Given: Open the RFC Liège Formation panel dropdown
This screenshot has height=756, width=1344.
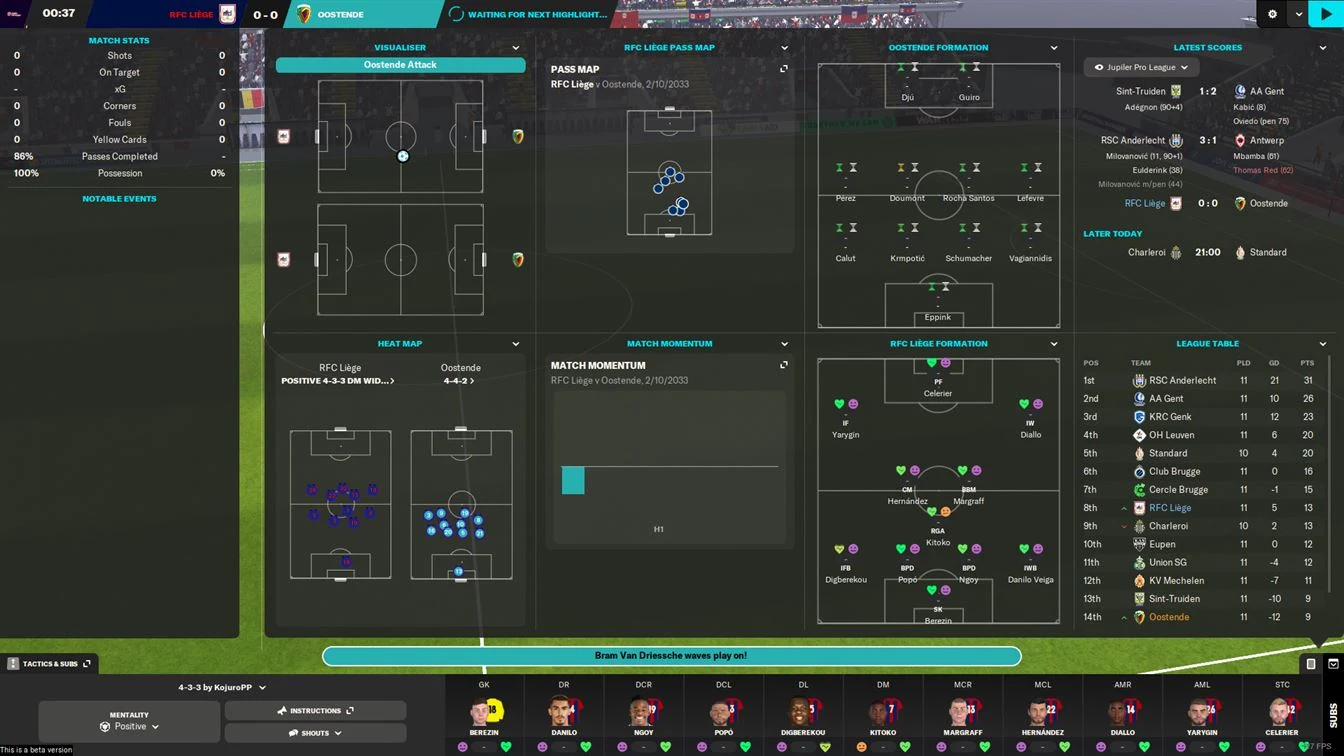Looking at the screenshot, I should (x=1054, y=344).
